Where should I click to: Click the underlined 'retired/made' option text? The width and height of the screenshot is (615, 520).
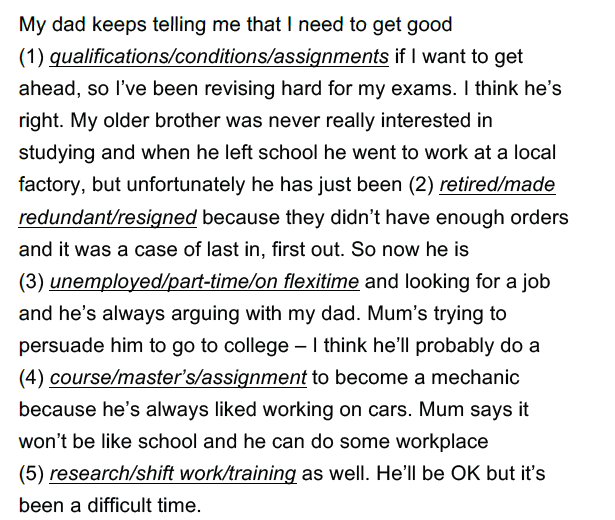coord(497,185)
